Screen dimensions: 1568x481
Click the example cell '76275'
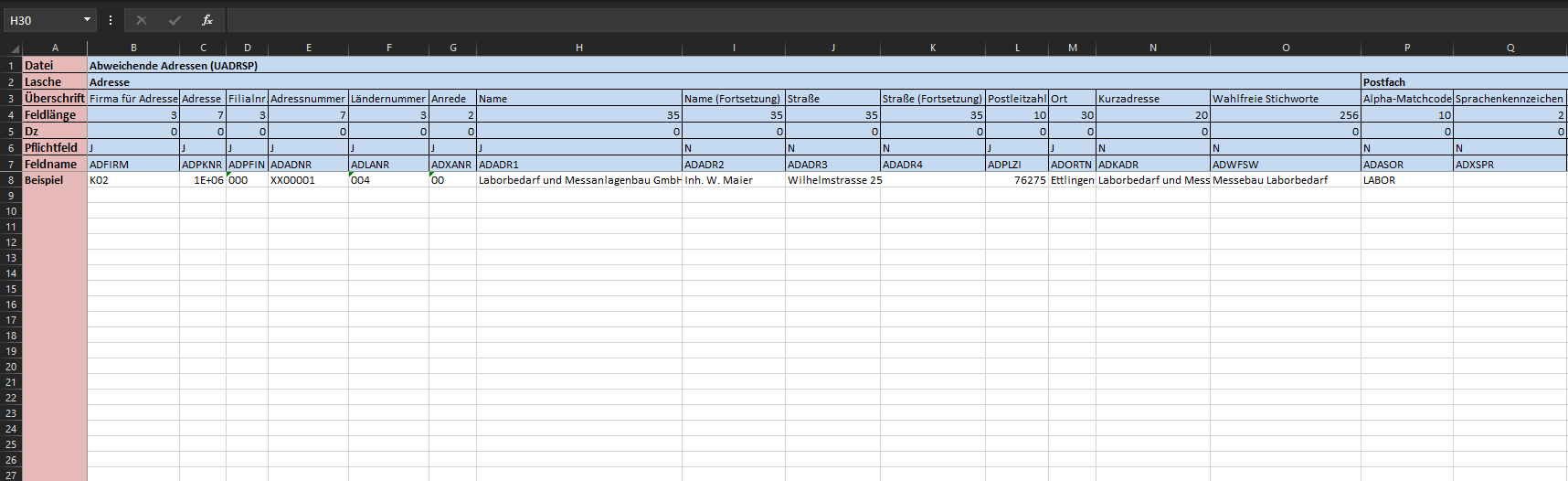pos(1017,180)
